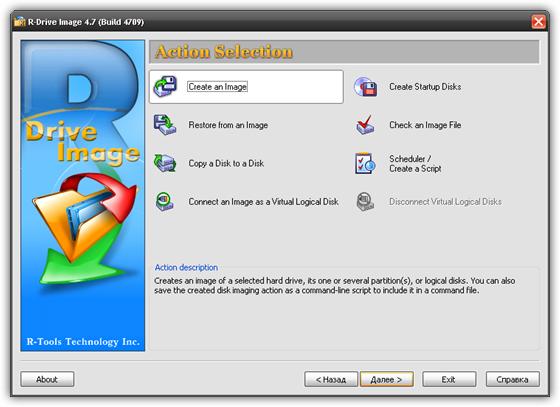Click the Copy a Disk to a Disk icon

point(165,163)
